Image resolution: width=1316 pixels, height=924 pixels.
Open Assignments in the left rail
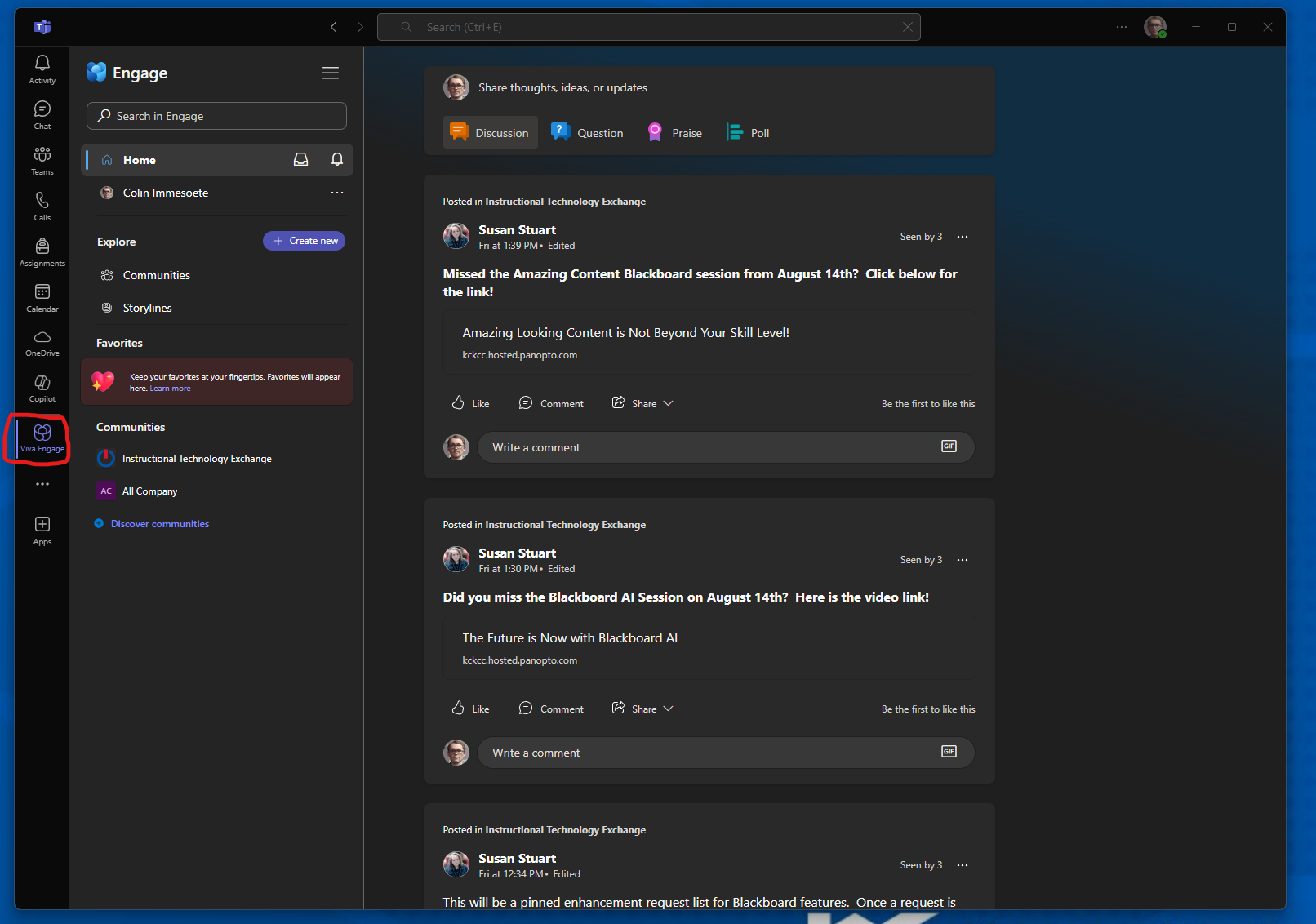(42, 251)
